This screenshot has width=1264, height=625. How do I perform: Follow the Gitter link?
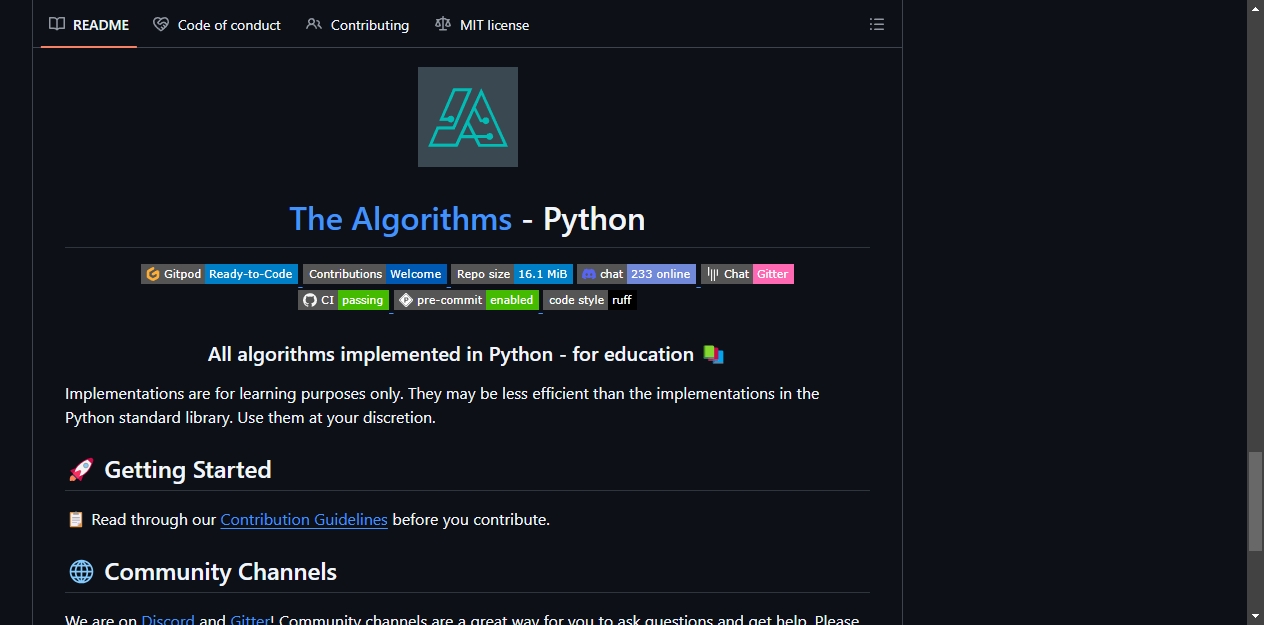250,620
